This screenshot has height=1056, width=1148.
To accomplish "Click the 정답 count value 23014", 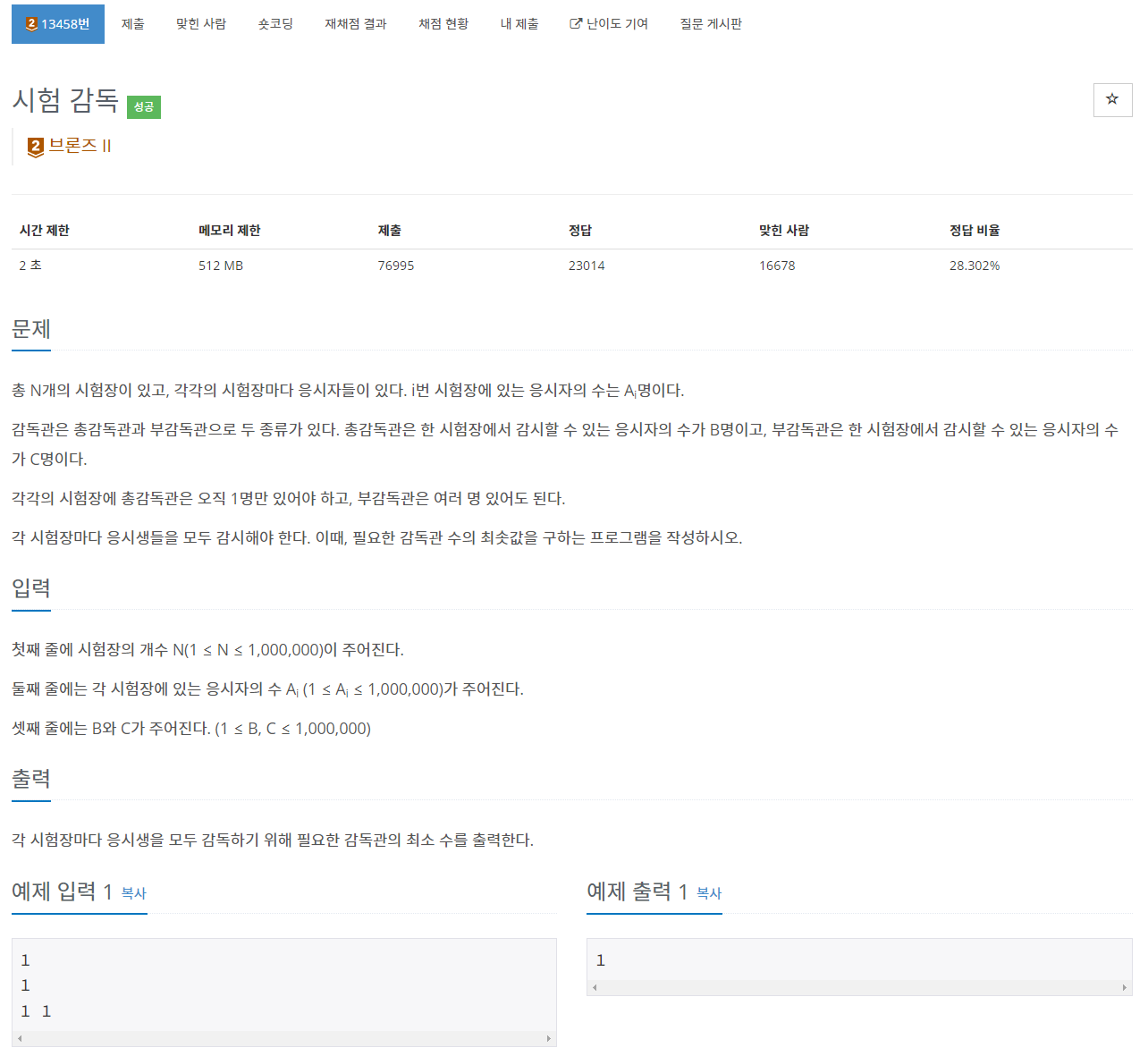I will click(587, 266).
